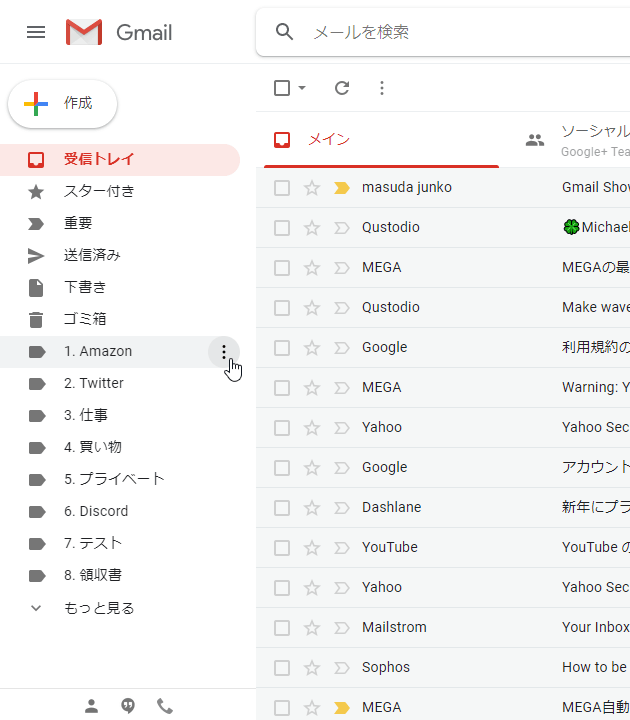Open the contacts person icon
This screenshot has width=630, height=720.
pos(91,706)
